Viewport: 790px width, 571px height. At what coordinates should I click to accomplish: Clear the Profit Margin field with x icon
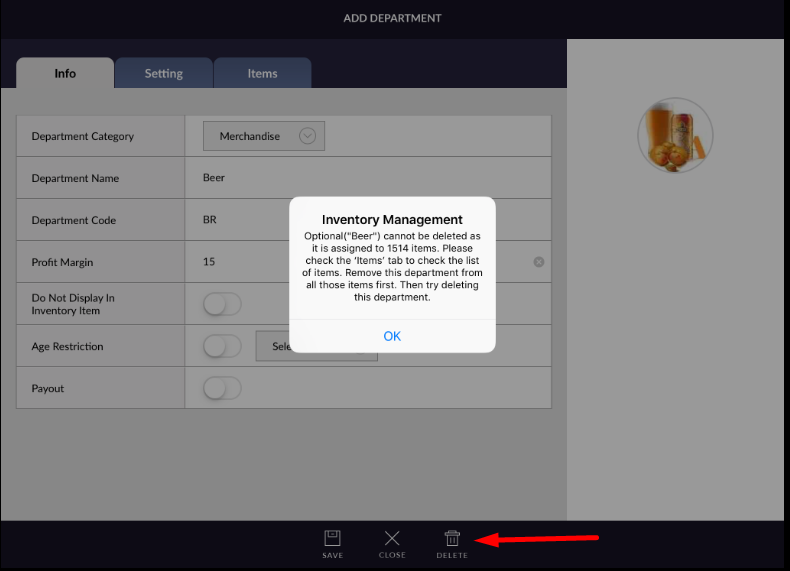pos(539,262)
